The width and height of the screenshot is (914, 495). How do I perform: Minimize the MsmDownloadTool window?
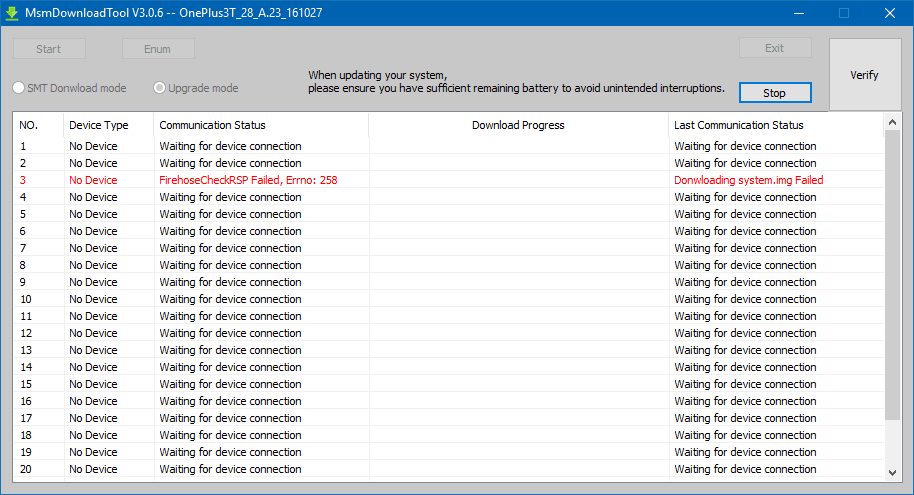(799, 13)
